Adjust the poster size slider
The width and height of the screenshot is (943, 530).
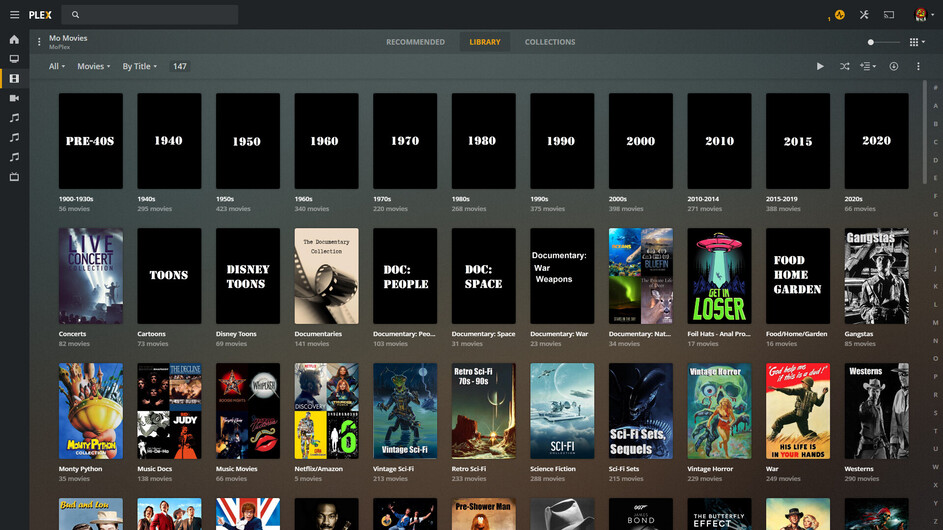883,42
